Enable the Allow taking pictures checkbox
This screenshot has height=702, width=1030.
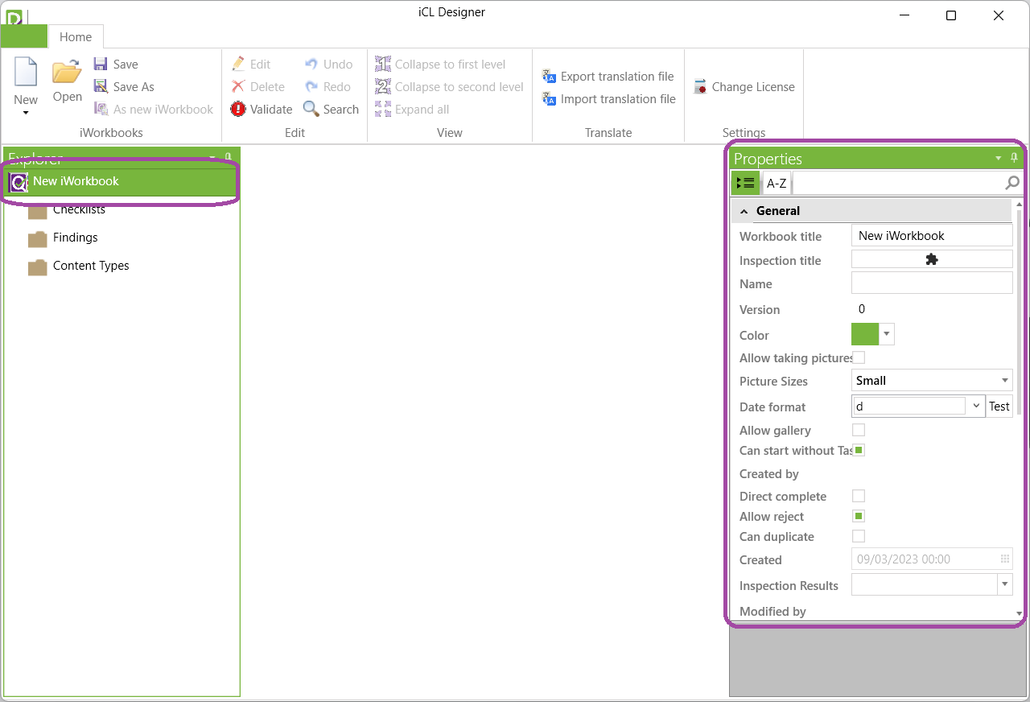pyautogui.click(x=858, y=358)
